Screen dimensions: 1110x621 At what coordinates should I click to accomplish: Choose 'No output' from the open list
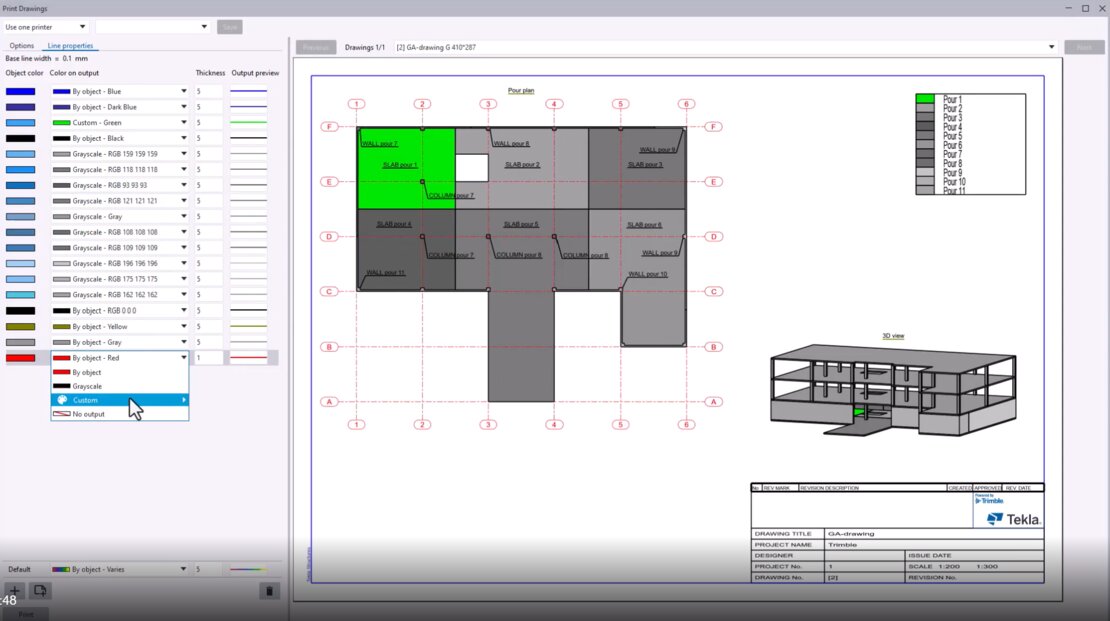(x=120, y=414)
